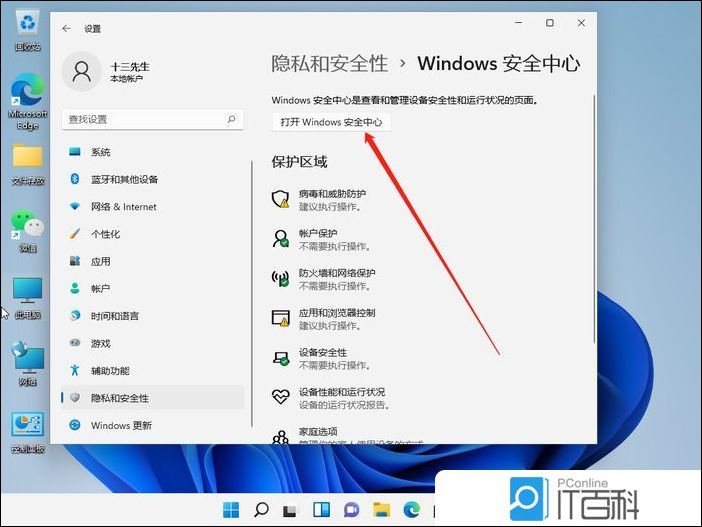Click the Windows Update refresh icon
Screen dimensions: 702x527
pyautogui.click(x=75, y=425)
